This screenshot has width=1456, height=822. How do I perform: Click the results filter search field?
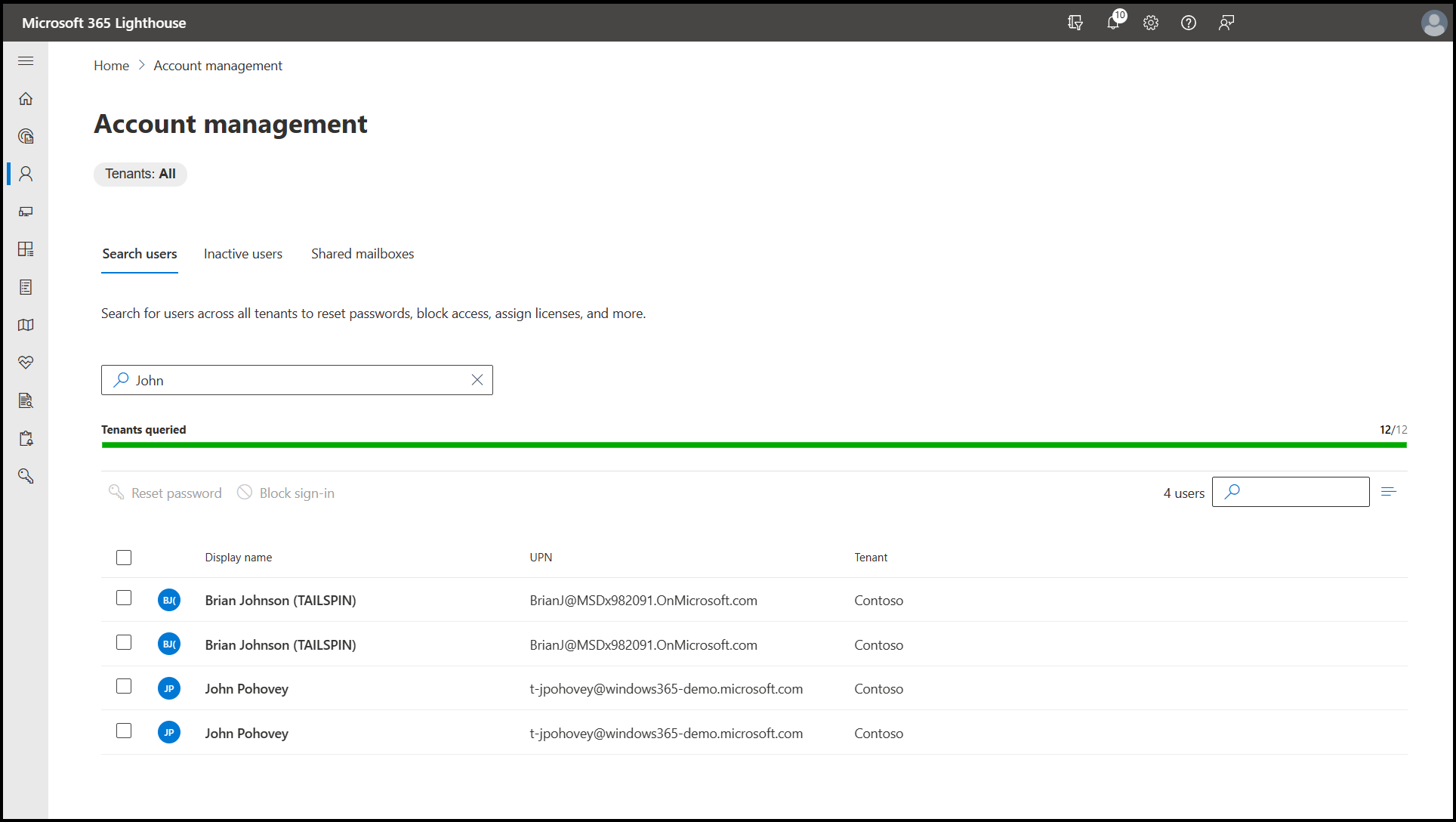tap(1291, 492)
